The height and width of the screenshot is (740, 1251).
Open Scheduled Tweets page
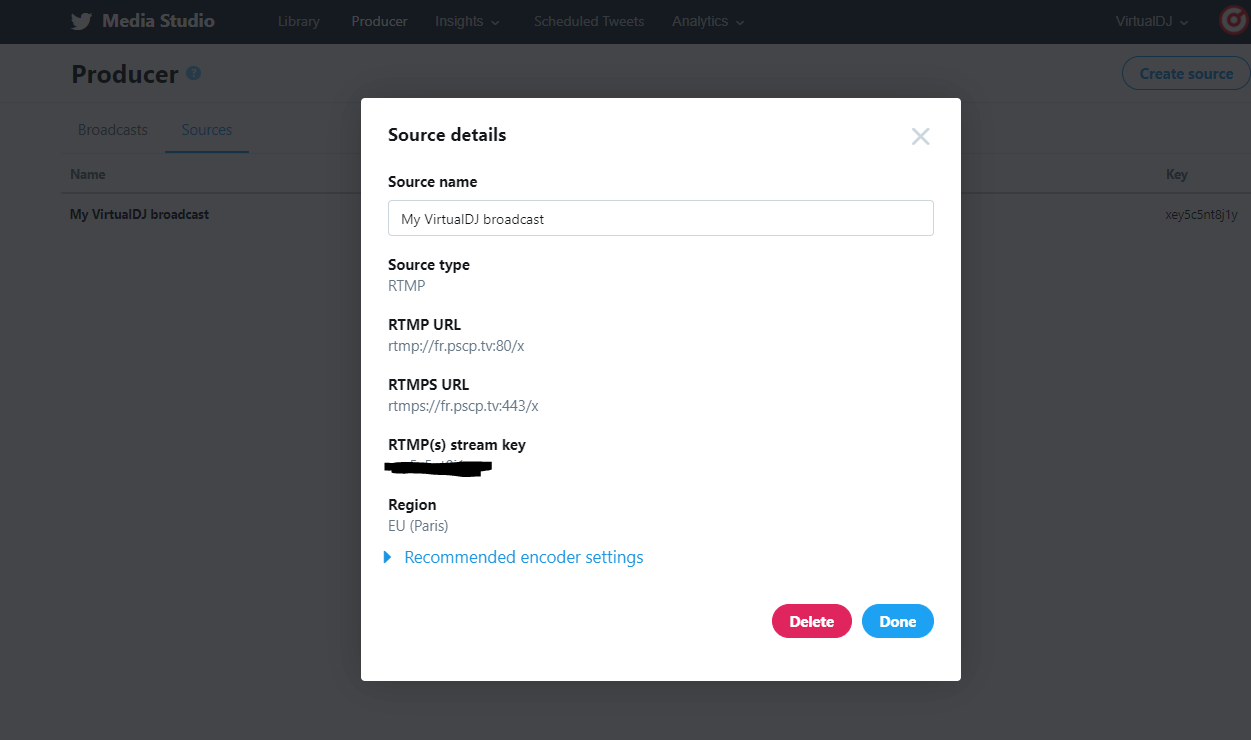[589, 21]
